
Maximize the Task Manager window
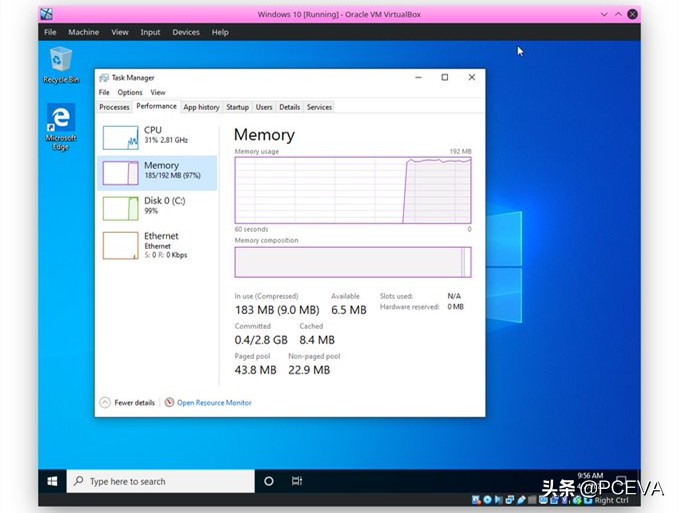pyautogui.click(x=445, y=77)
